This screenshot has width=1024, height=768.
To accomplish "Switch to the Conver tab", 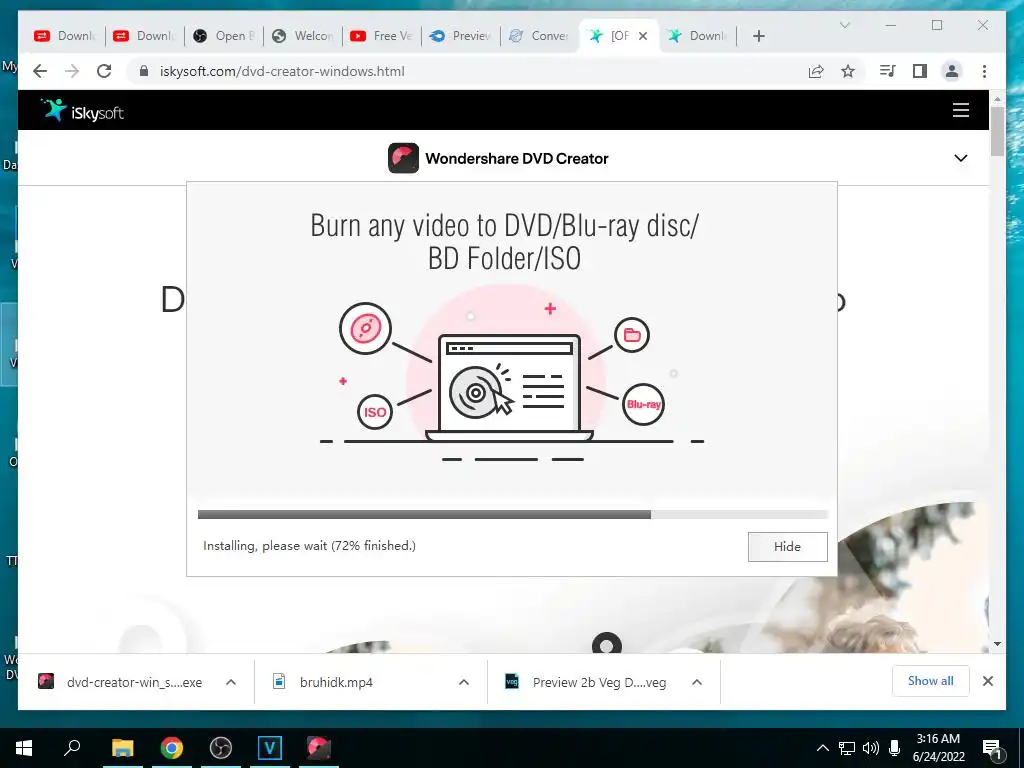I will click(540, 36).
